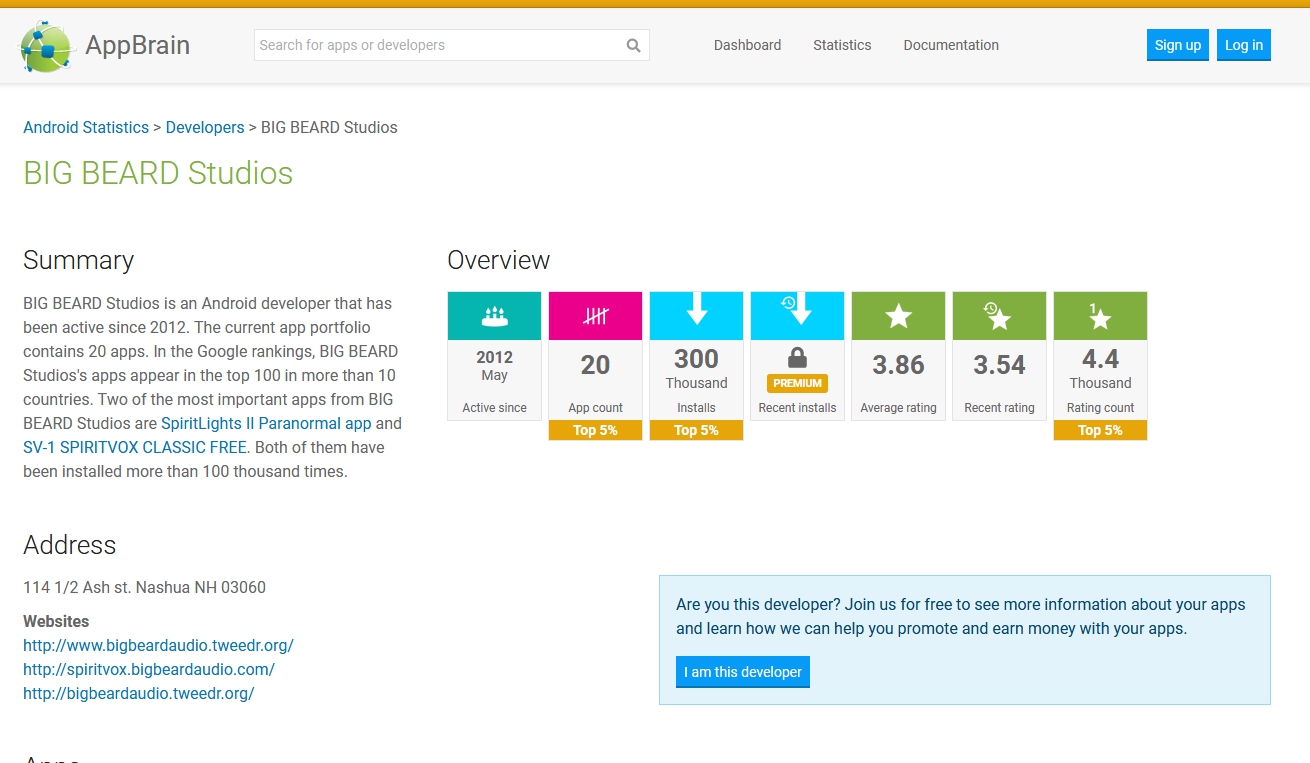Open the Documentation menu item
Image resolution: width=1310 pixels, height=763 pixels.
[951, 45]
